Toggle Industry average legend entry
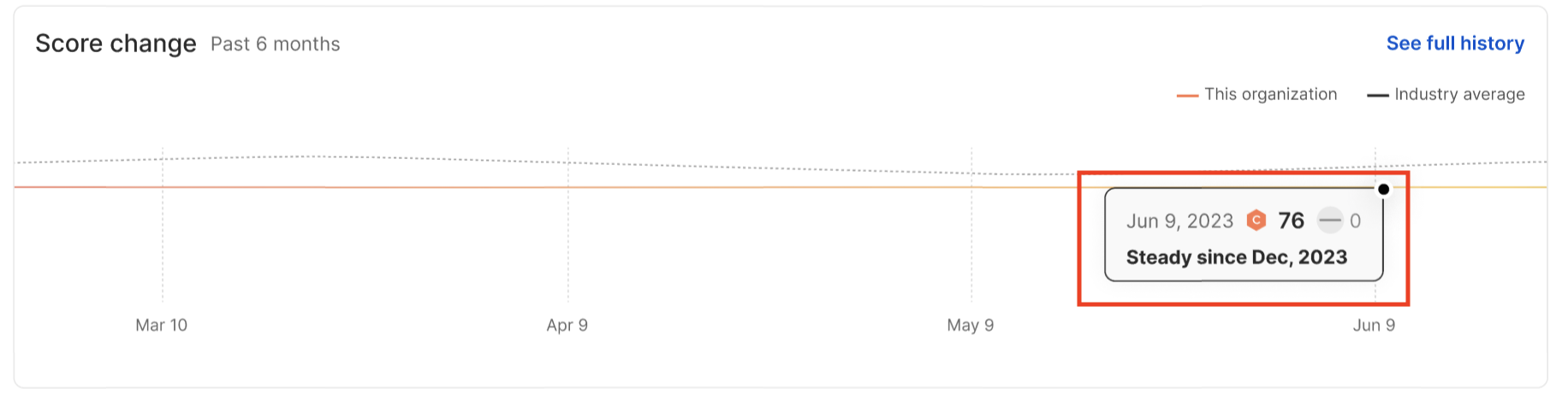The height and width of the screenshot is (407, 1568). pos(1446,95)
